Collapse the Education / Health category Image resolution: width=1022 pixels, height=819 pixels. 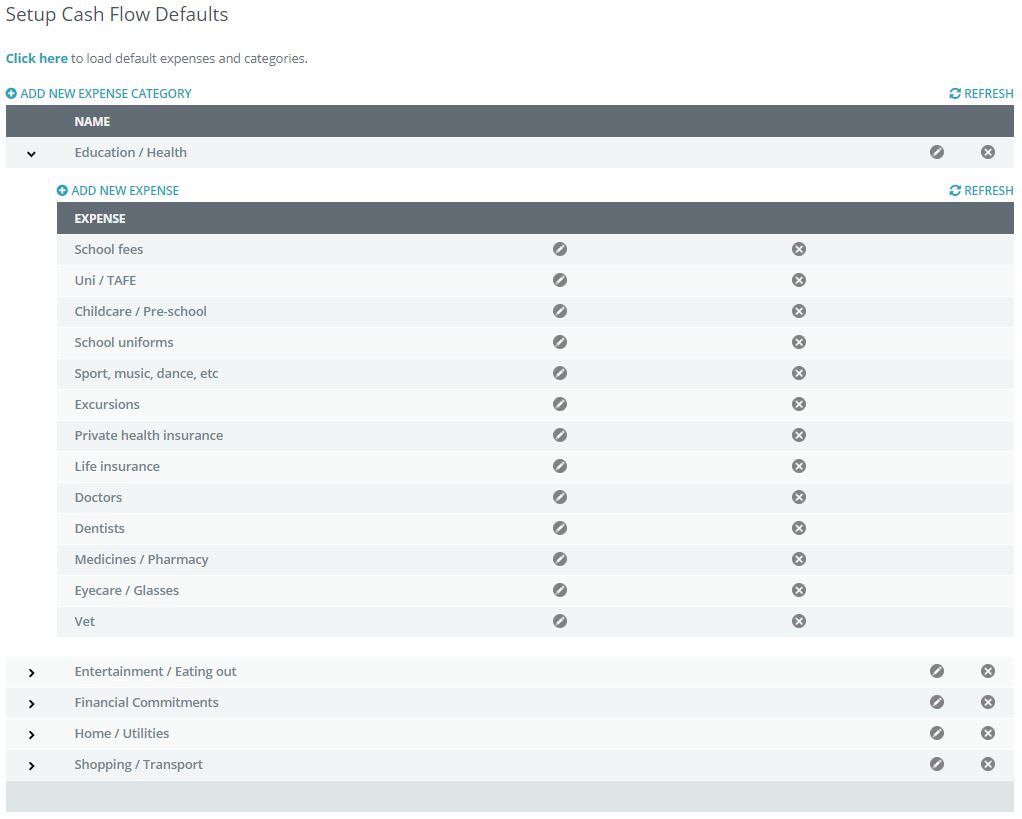click(31, 153)
